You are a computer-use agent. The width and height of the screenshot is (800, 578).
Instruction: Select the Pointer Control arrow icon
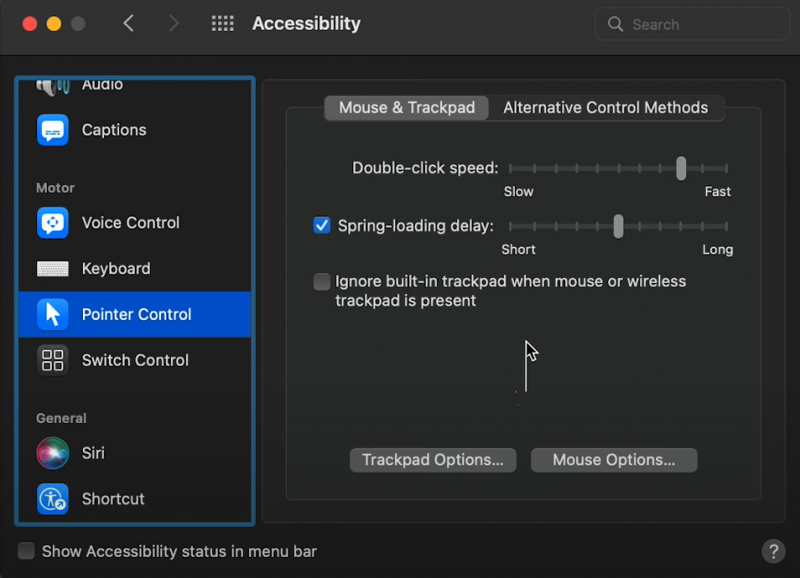point(53,314)
